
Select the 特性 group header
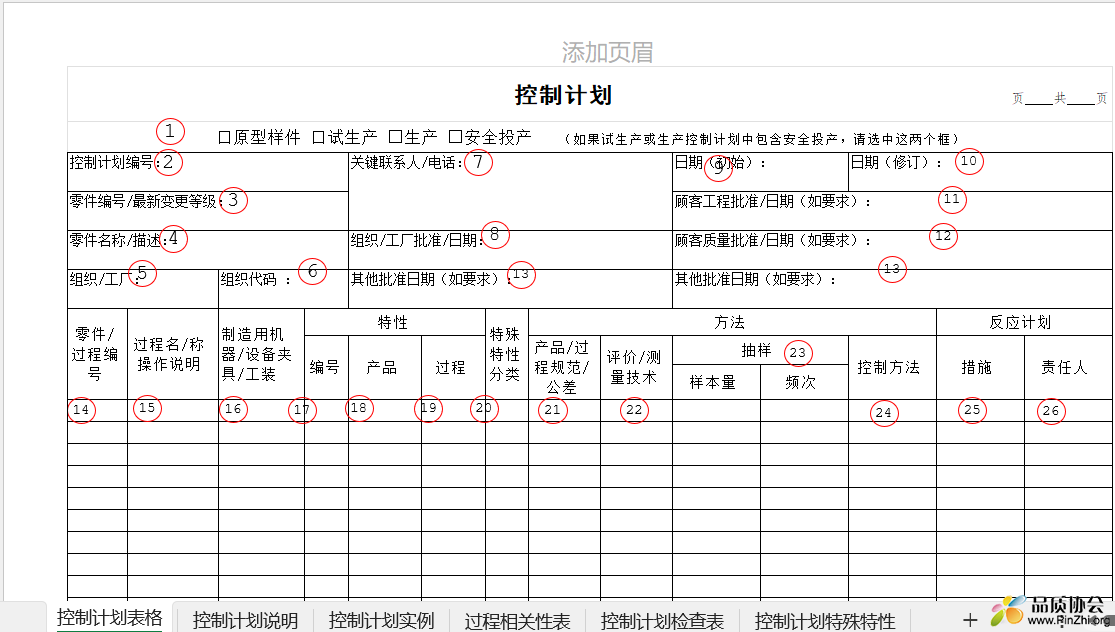(395, 322)
